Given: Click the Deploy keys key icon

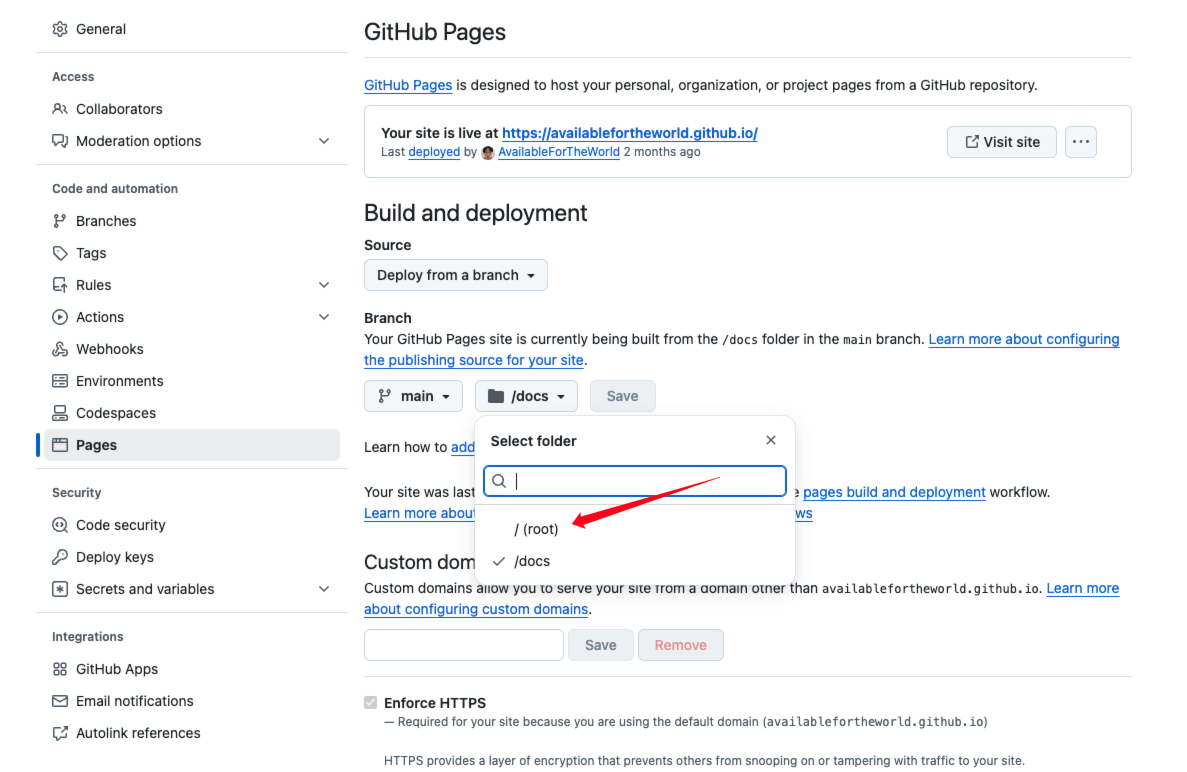Looking at the screenshot, I should (x=60, y=557).
